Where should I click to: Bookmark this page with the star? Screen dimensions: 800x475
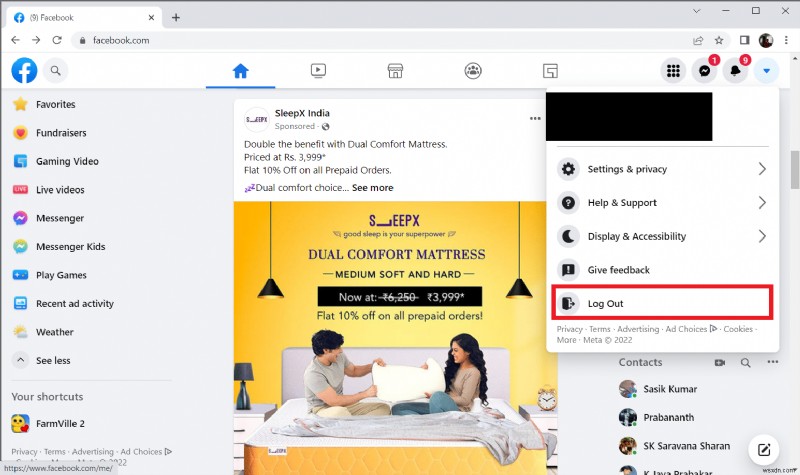pos(719,40)
